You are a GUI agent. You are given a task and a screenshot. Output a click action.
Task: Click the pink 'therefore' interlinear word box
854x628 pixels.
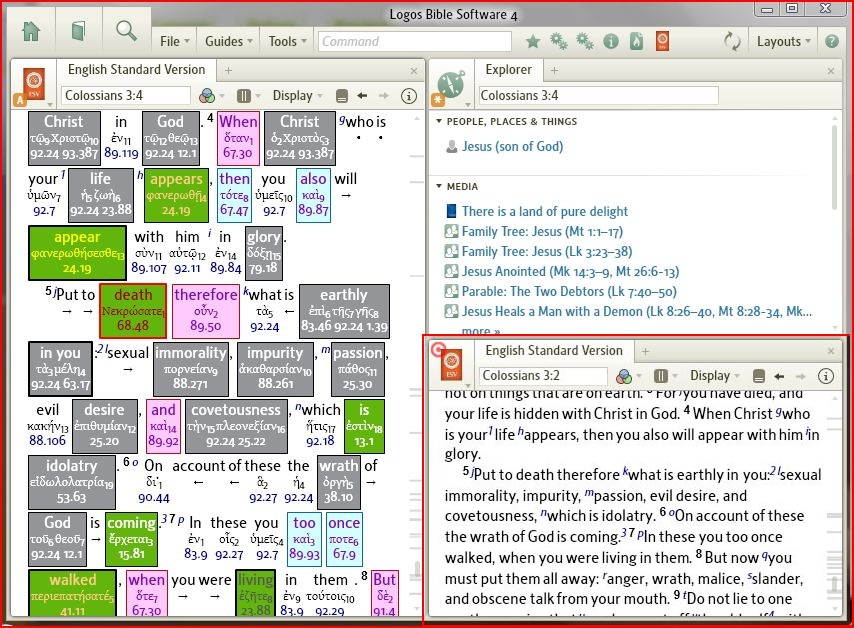pos(206,311)
